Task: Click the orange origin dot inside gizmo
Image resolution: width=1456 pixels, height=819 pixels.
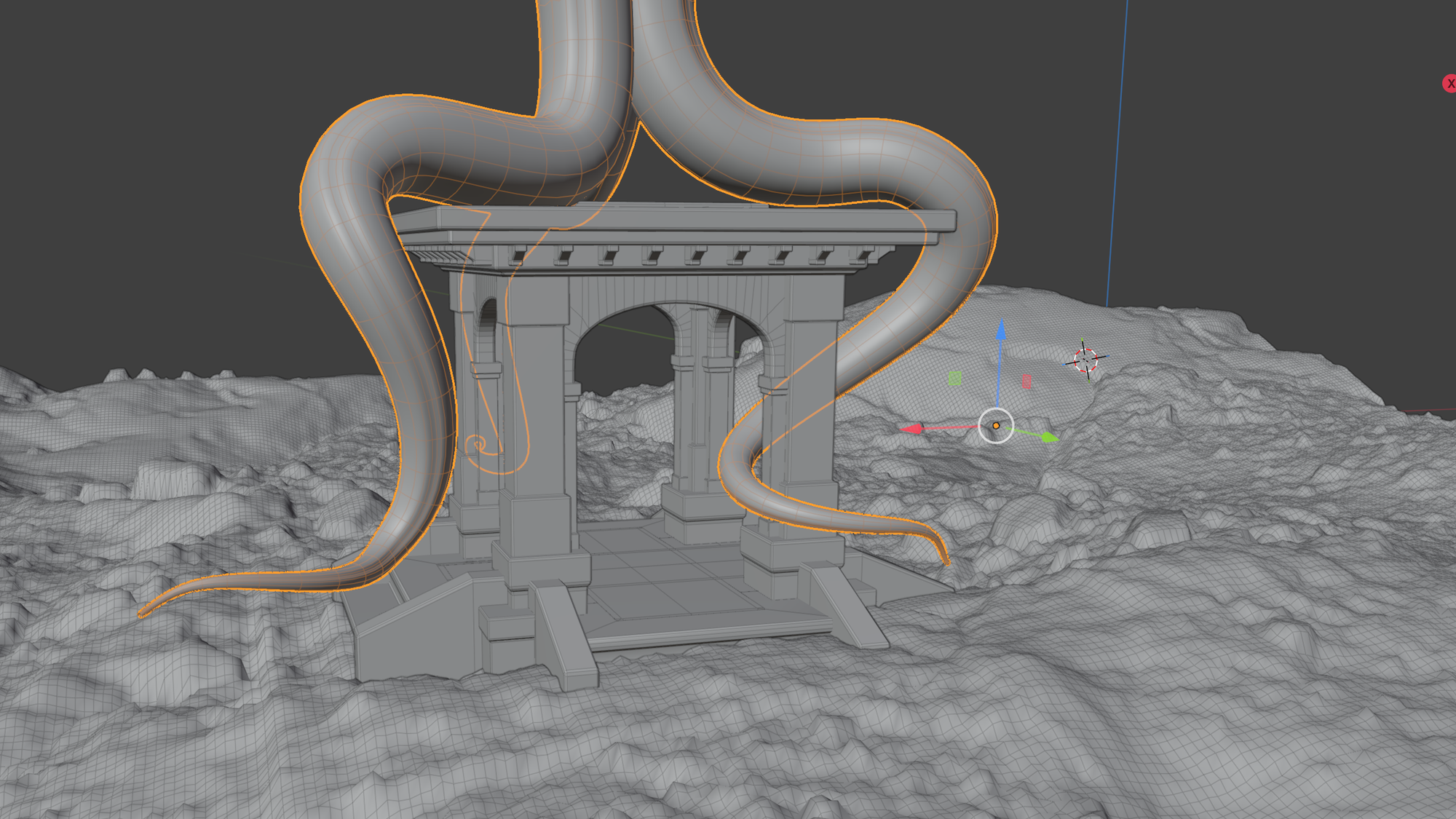Action: (996, 425)
